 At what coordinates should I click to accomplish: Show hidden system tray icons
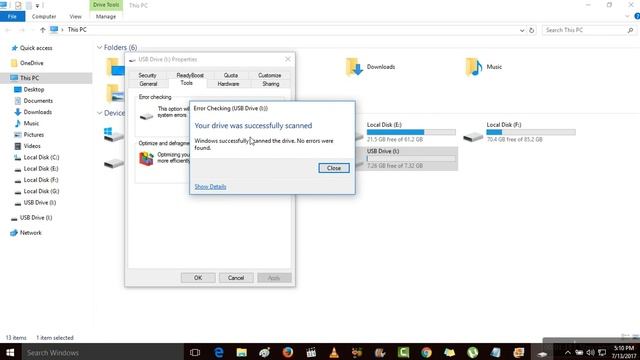tap(568, 352)
